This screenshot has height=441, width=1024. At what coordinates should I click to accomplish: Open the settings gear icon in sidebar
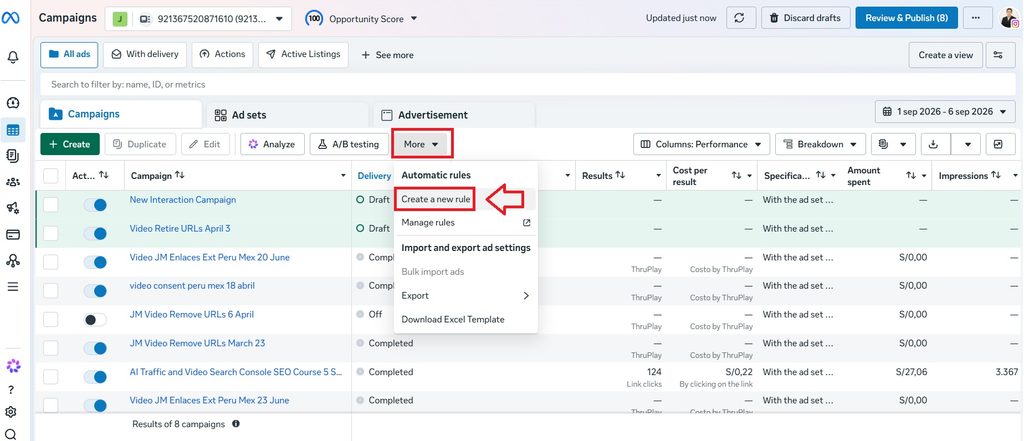tap(10, 412)
